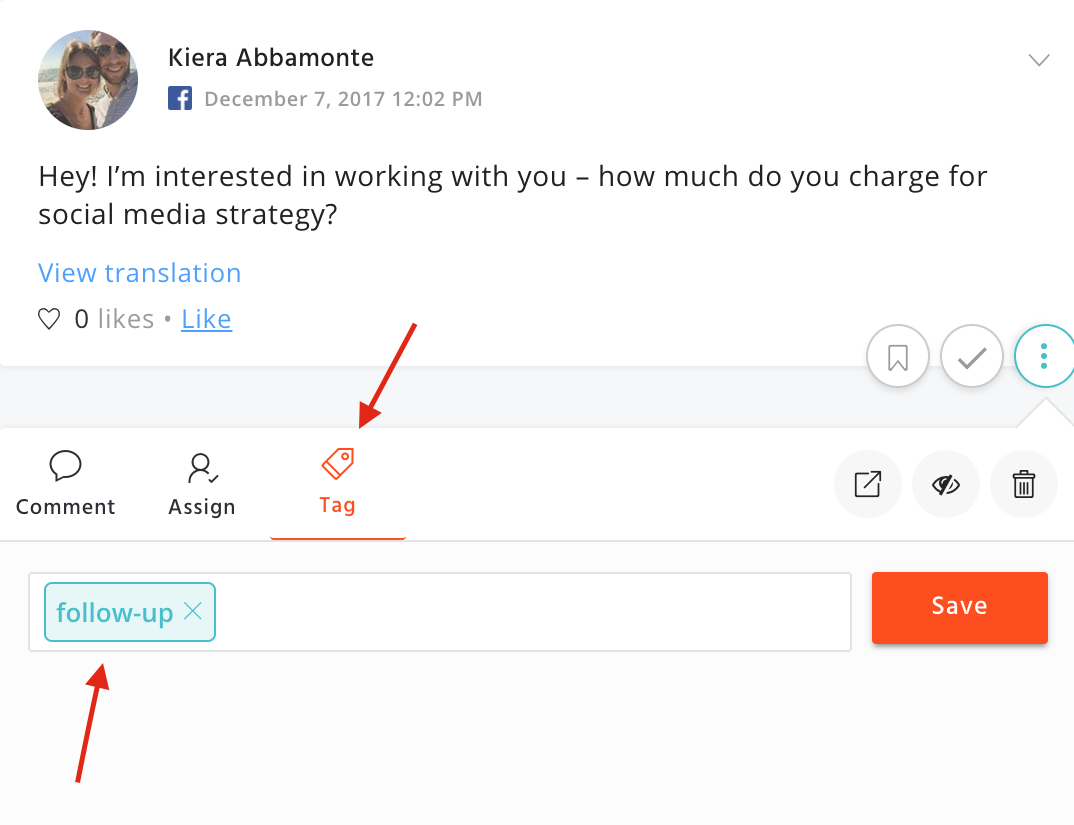Click the Like link
The width and height of the screenshot is (1074, 825).
click(x=207, y=319)
